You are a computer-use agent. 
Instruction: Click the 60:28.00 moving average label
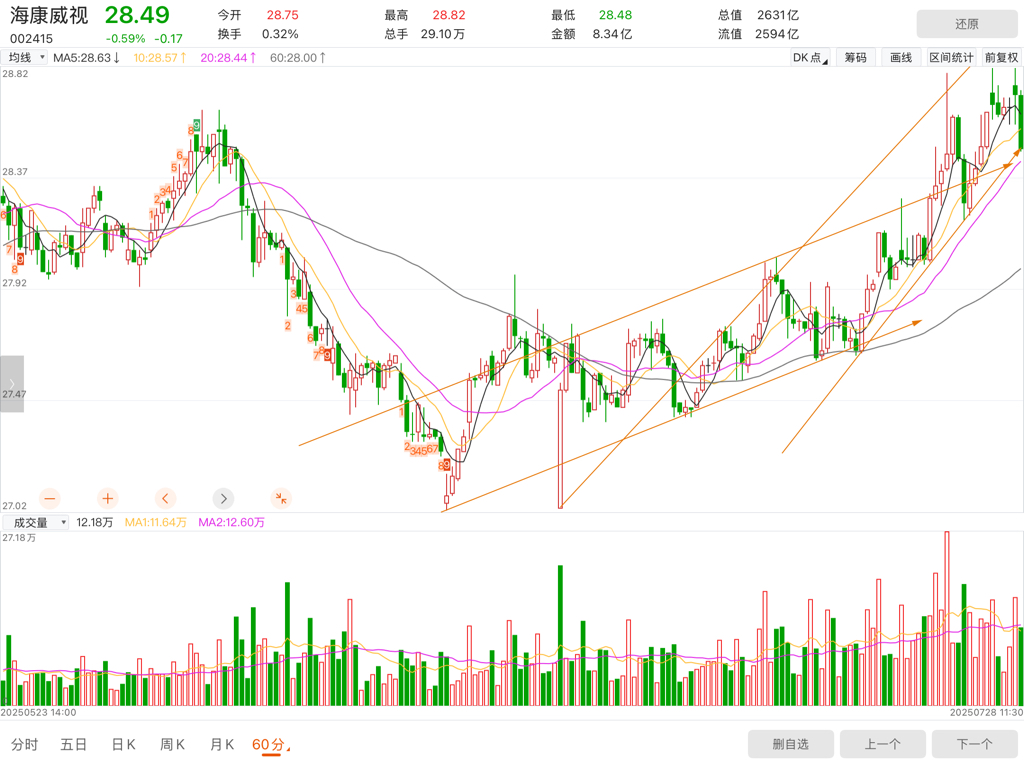coord(298,57)
